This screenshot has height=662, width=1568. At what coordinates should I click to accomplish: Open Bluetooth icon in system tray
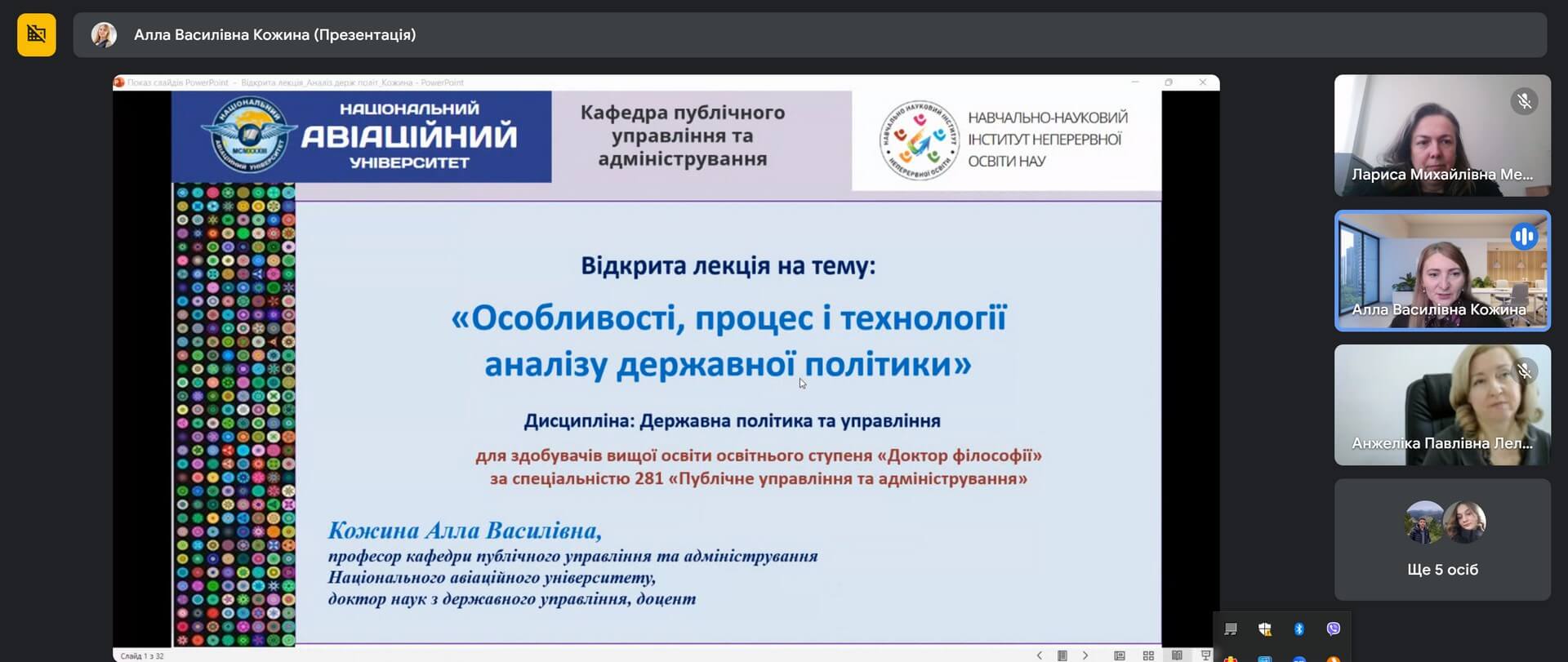pos(1299,629)
